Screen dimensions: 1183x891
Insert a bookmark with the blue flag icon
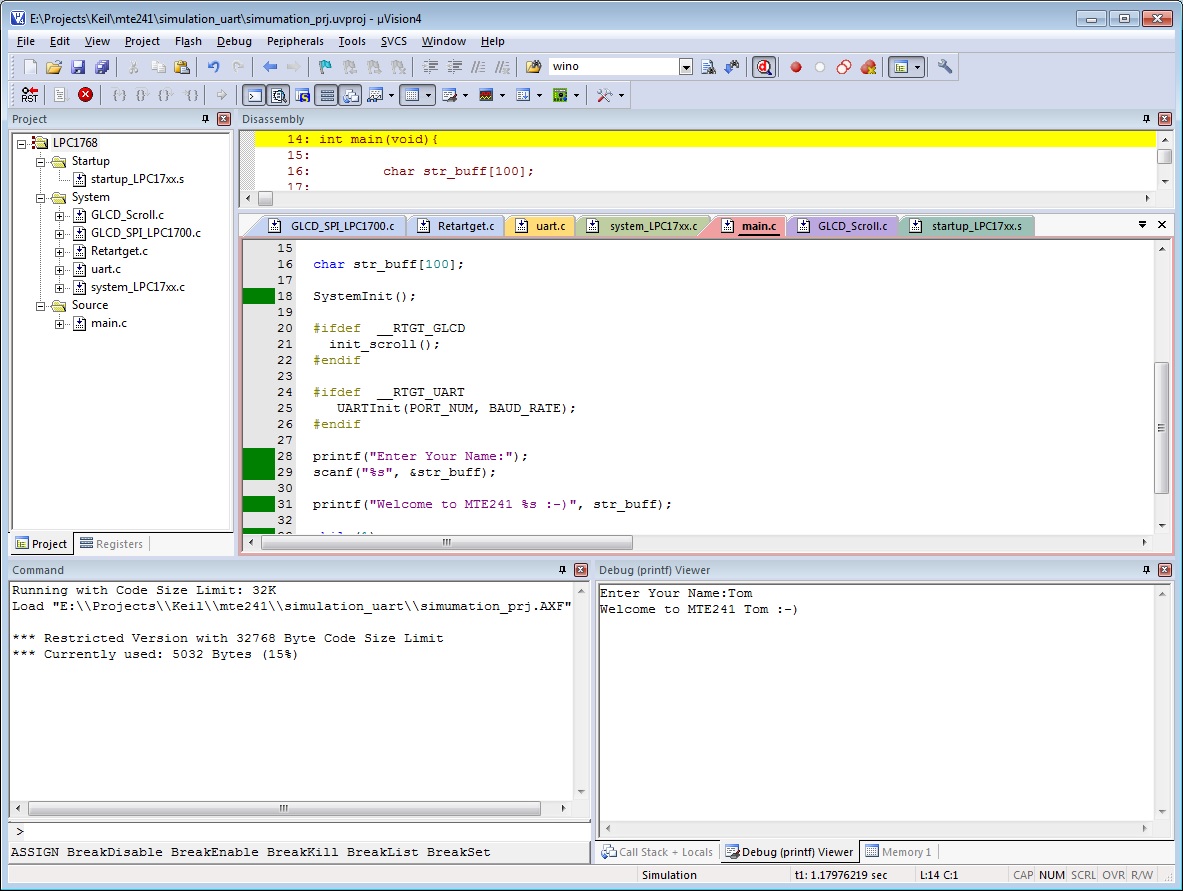(x=323, y=66)
